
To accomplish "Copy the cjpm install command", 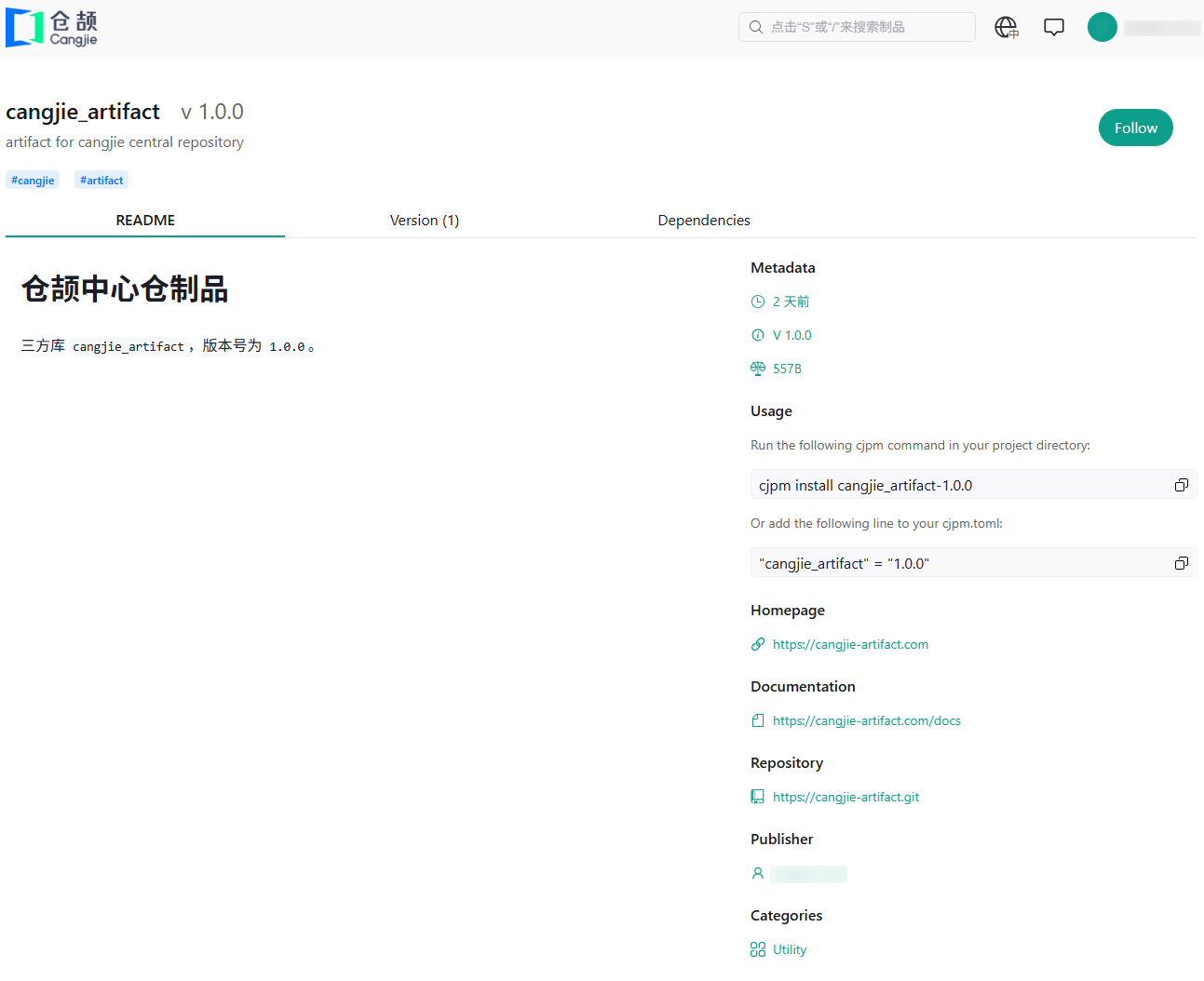I will [1181, 485].
